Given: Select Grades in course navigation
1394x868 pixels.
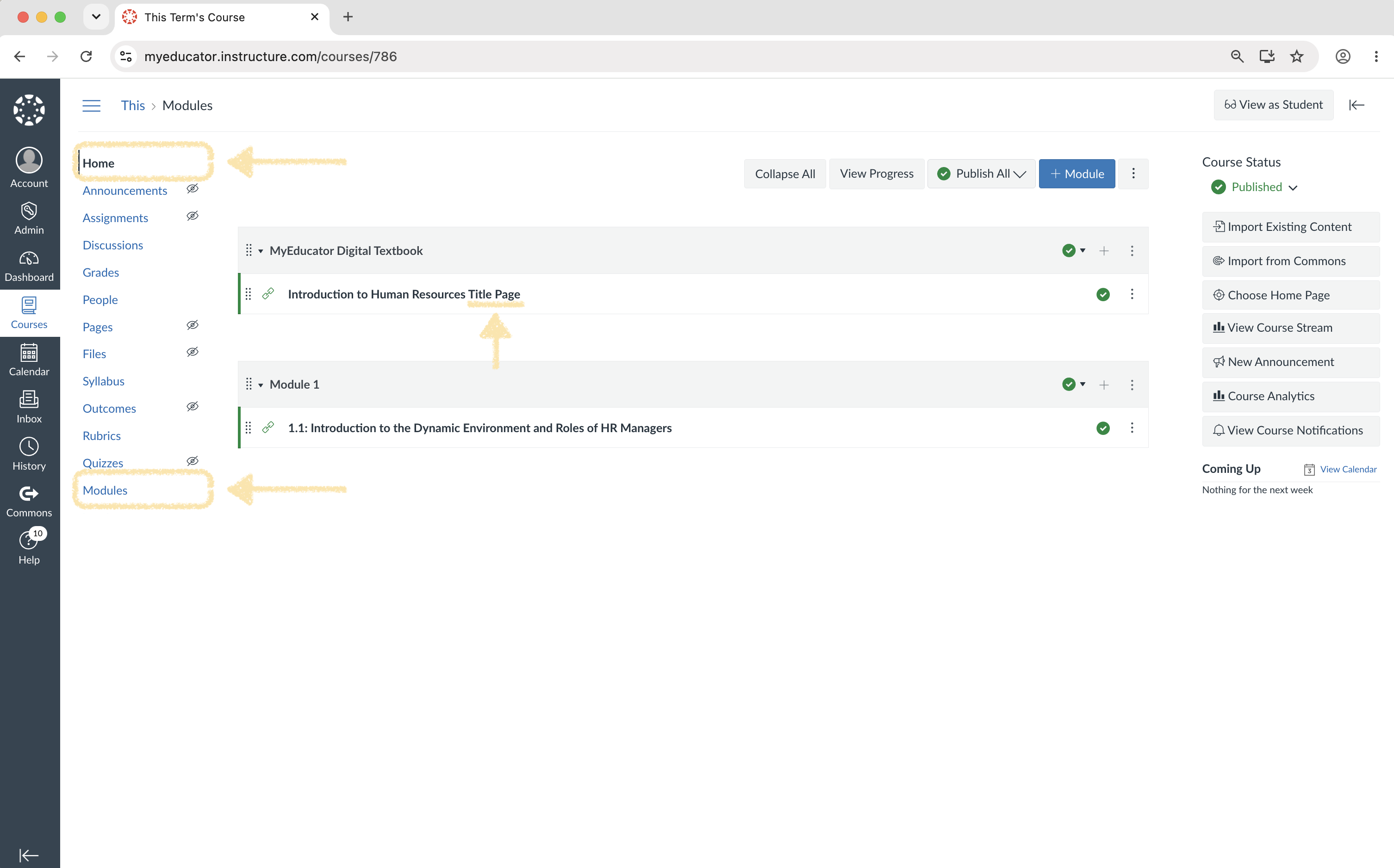Looking at the screenshot, I should [x=100, y=272].
